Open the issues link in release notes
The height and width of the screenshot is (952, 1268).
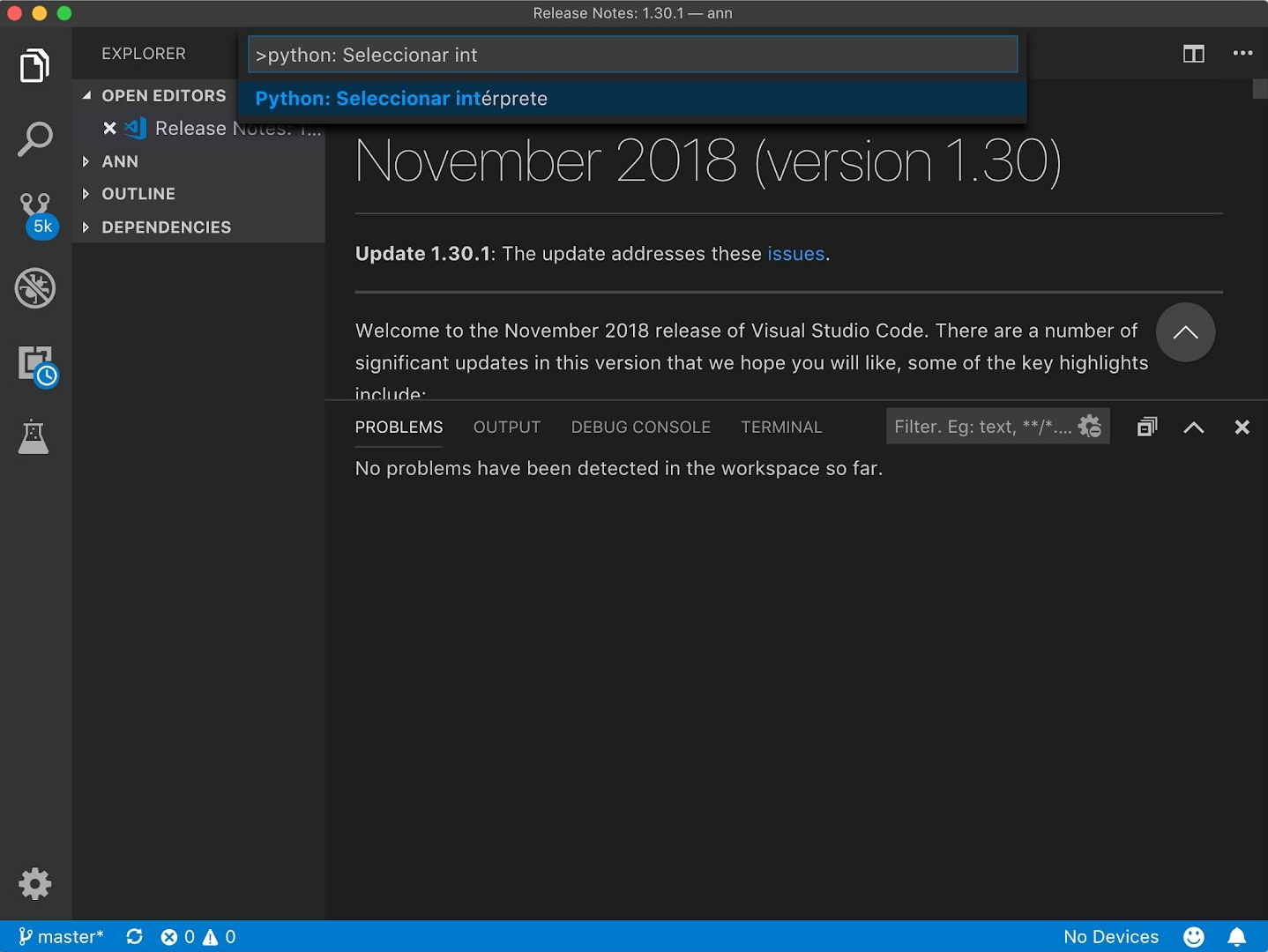pos(796,254)
